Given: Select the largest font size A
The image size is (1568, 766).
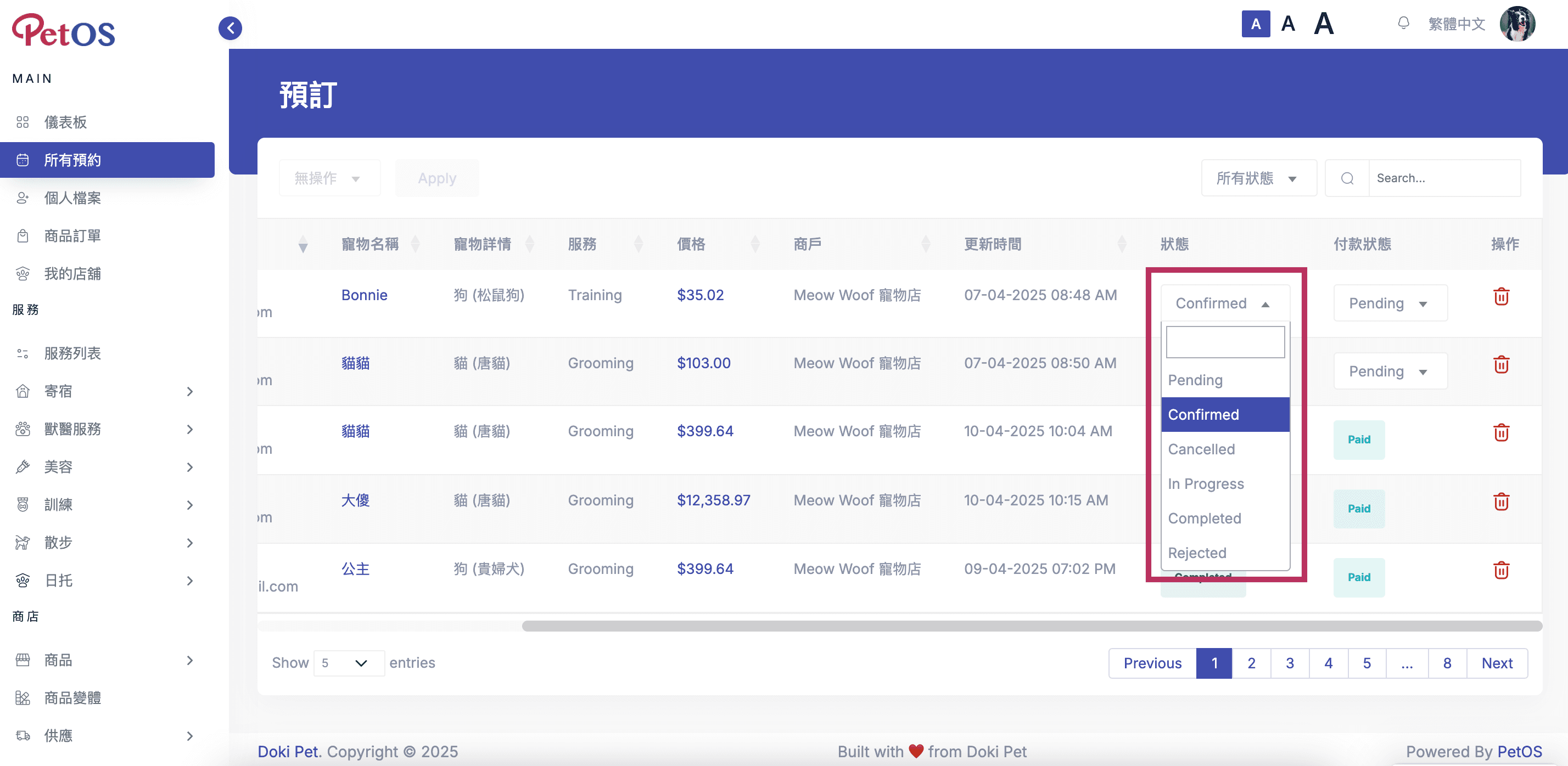Looking at the screenshot, I should pyautogui.click(x=1323, y=24).
